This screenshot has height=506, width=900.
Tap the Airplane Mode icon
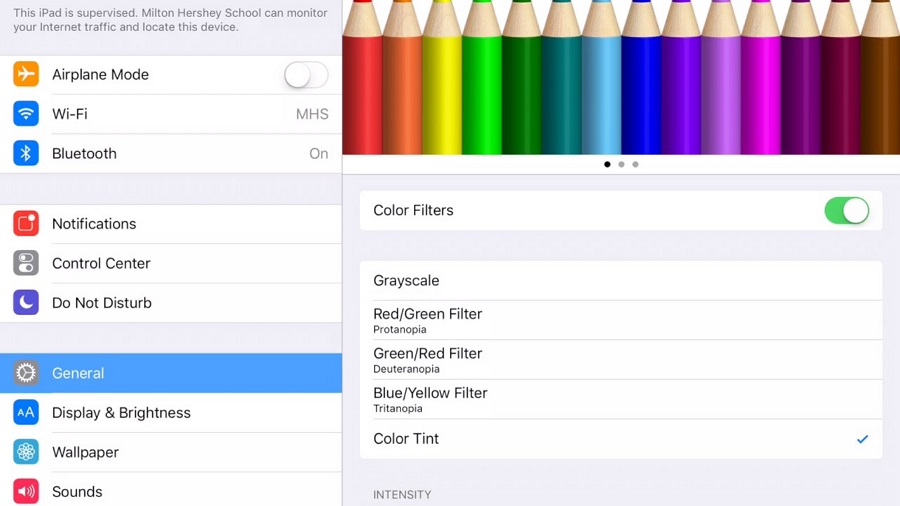pyautogui.click(x=26, y=74)
